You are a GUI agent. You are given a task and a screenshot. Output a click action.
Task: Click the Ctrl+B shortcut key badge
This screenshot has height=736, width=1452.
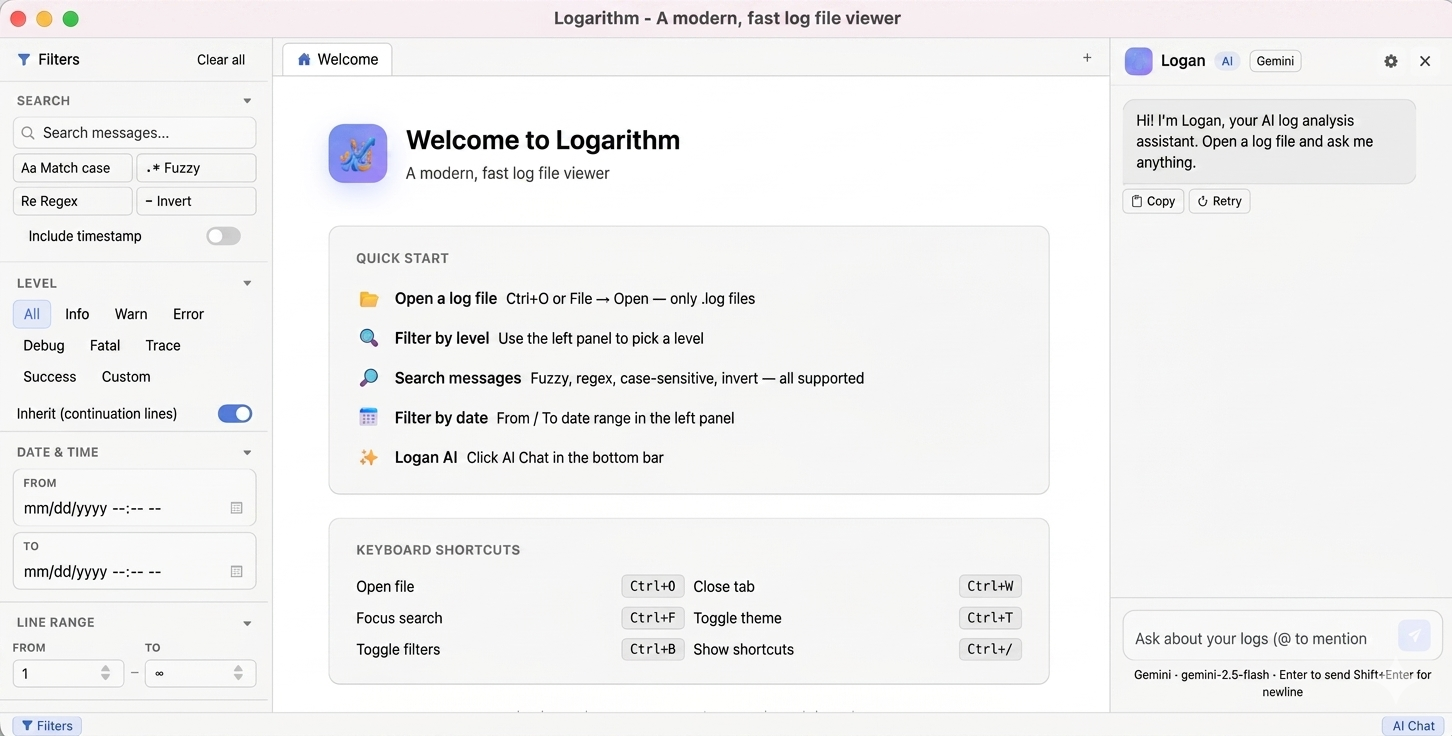(x=653, y=649)
